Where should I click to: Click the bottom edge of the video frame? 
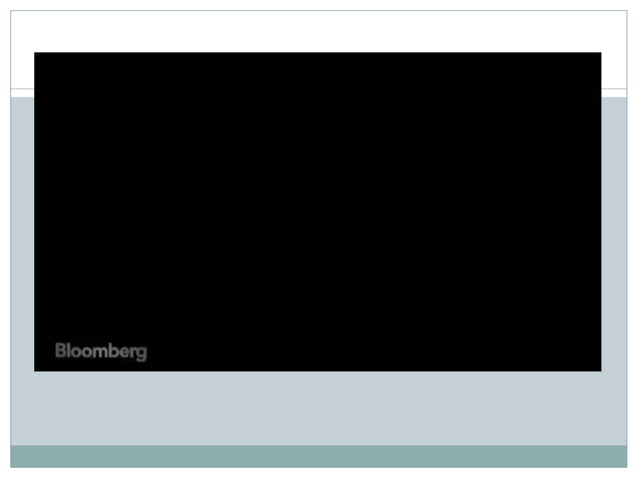click(318, 371)
